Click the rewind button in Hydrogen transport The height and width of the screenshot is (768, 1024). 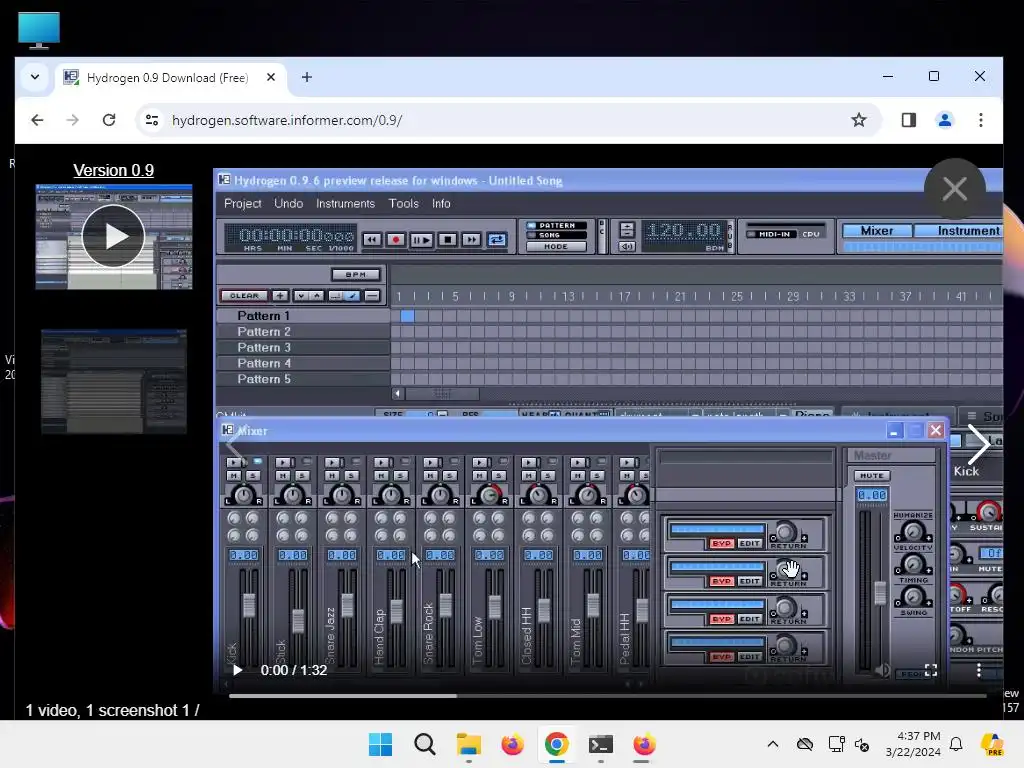(x=372, y=240)
